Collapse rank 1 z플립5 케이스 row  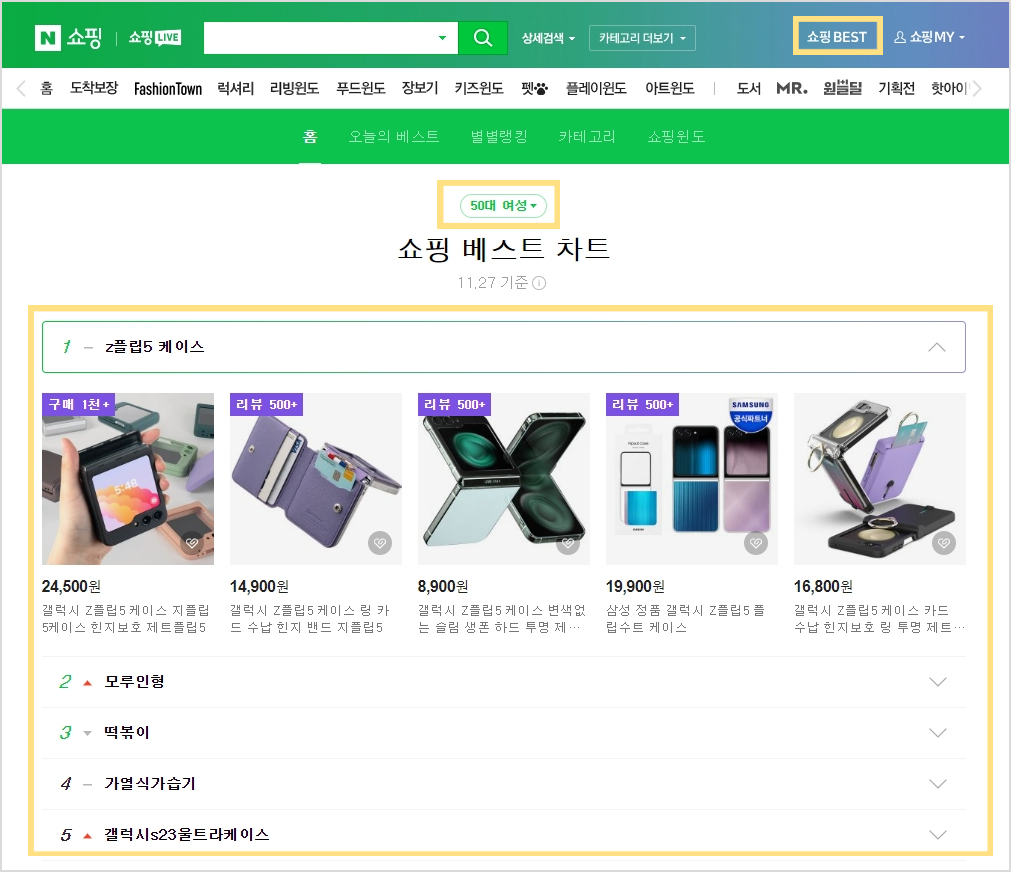[504, 347]
